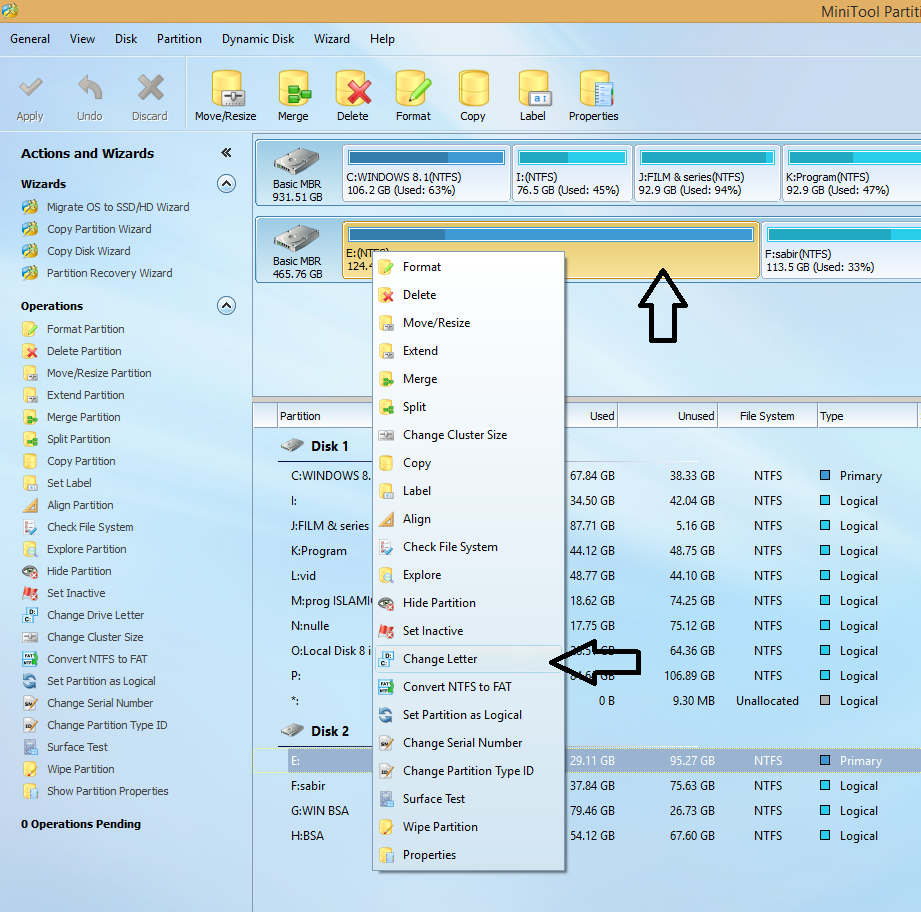Open the Help menu
921x912 pixels.
point(382,39)
